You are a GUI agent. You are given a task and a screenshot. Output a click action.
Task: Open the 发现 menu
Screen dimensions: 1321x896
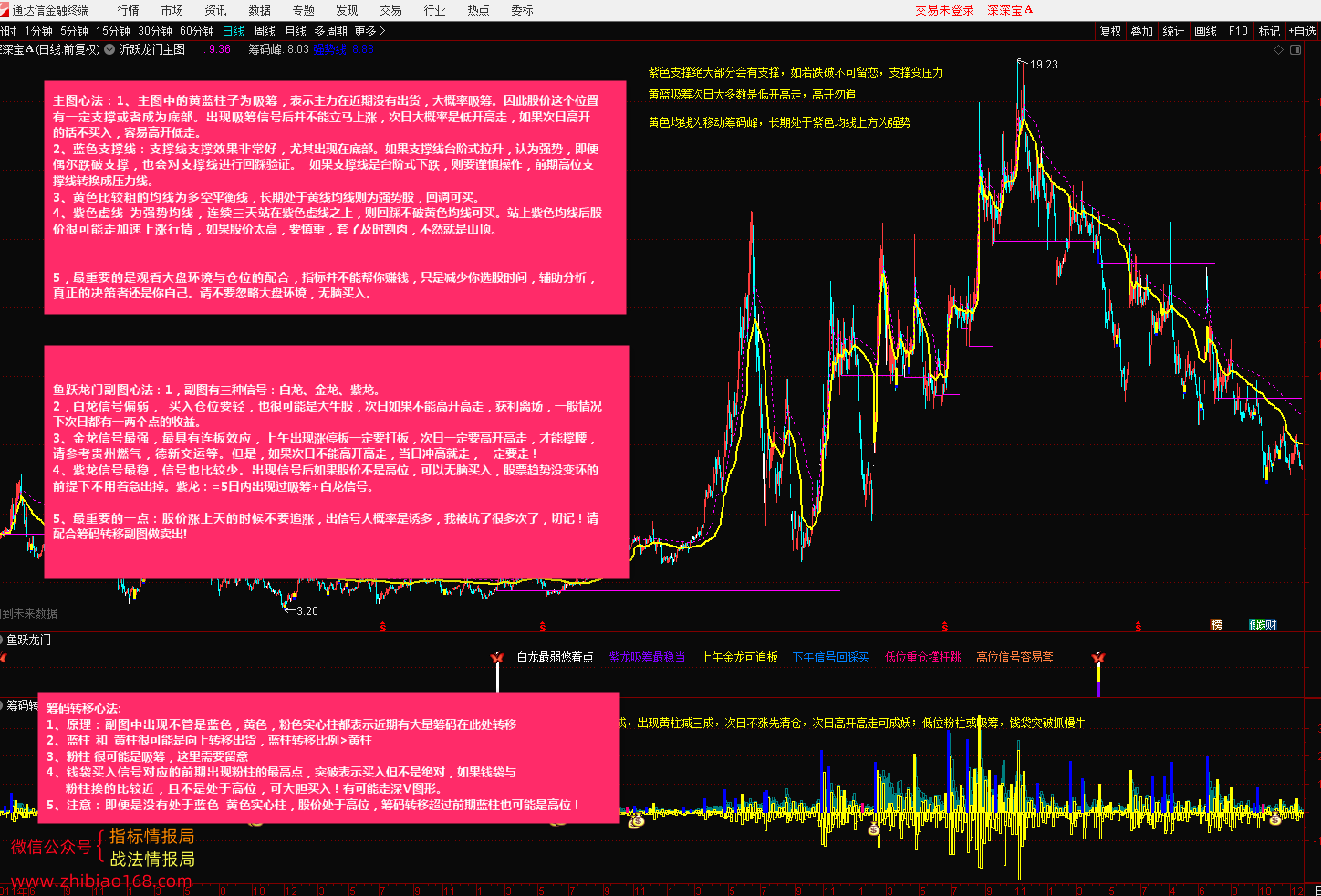pyautogui.click(x=347, y=10)
